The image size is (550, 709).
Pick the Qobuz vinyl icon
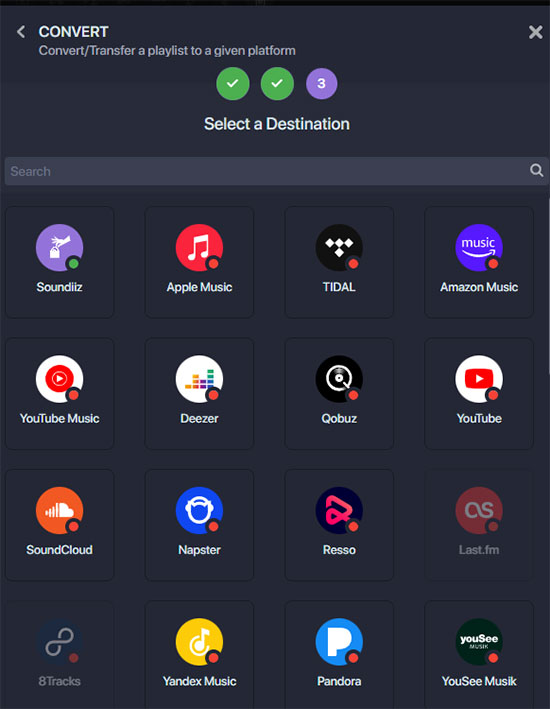(x=339, y=379)
